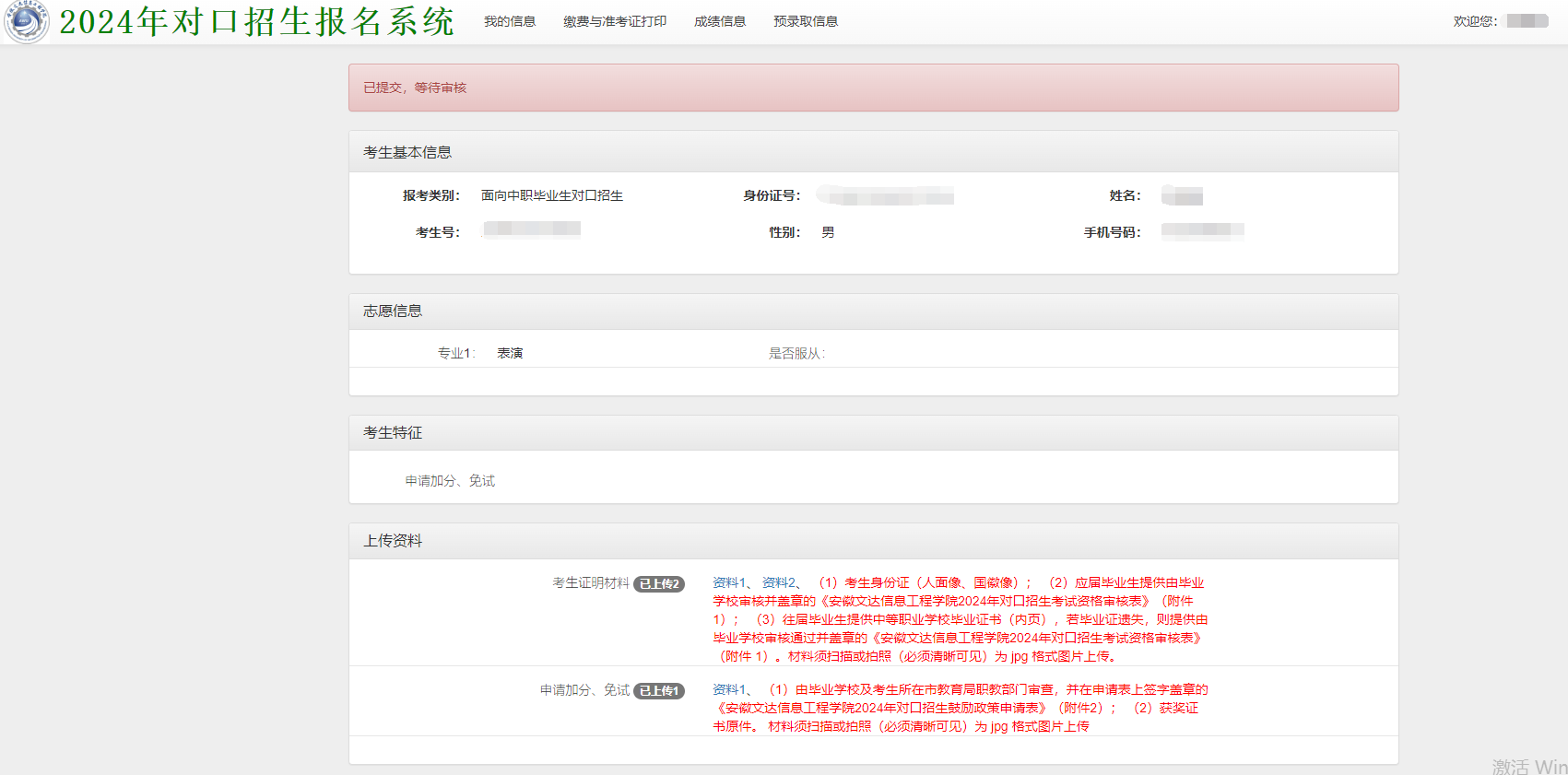This screenshot has height=775, width=1568.
Task: Click the 志愿信息 panel header
Action: [392, 311]
